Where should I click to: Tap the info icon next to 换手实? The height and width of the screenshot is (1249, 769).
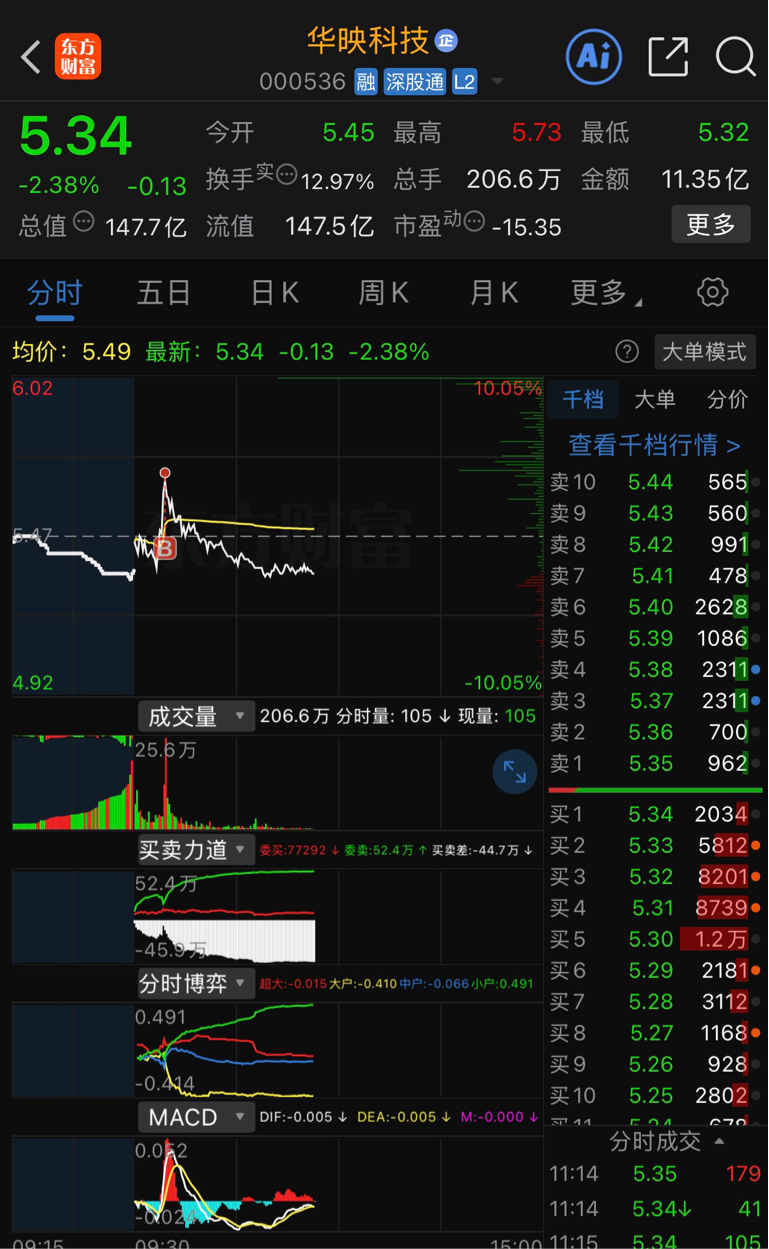pyautogui.click(x=286, y=175)
